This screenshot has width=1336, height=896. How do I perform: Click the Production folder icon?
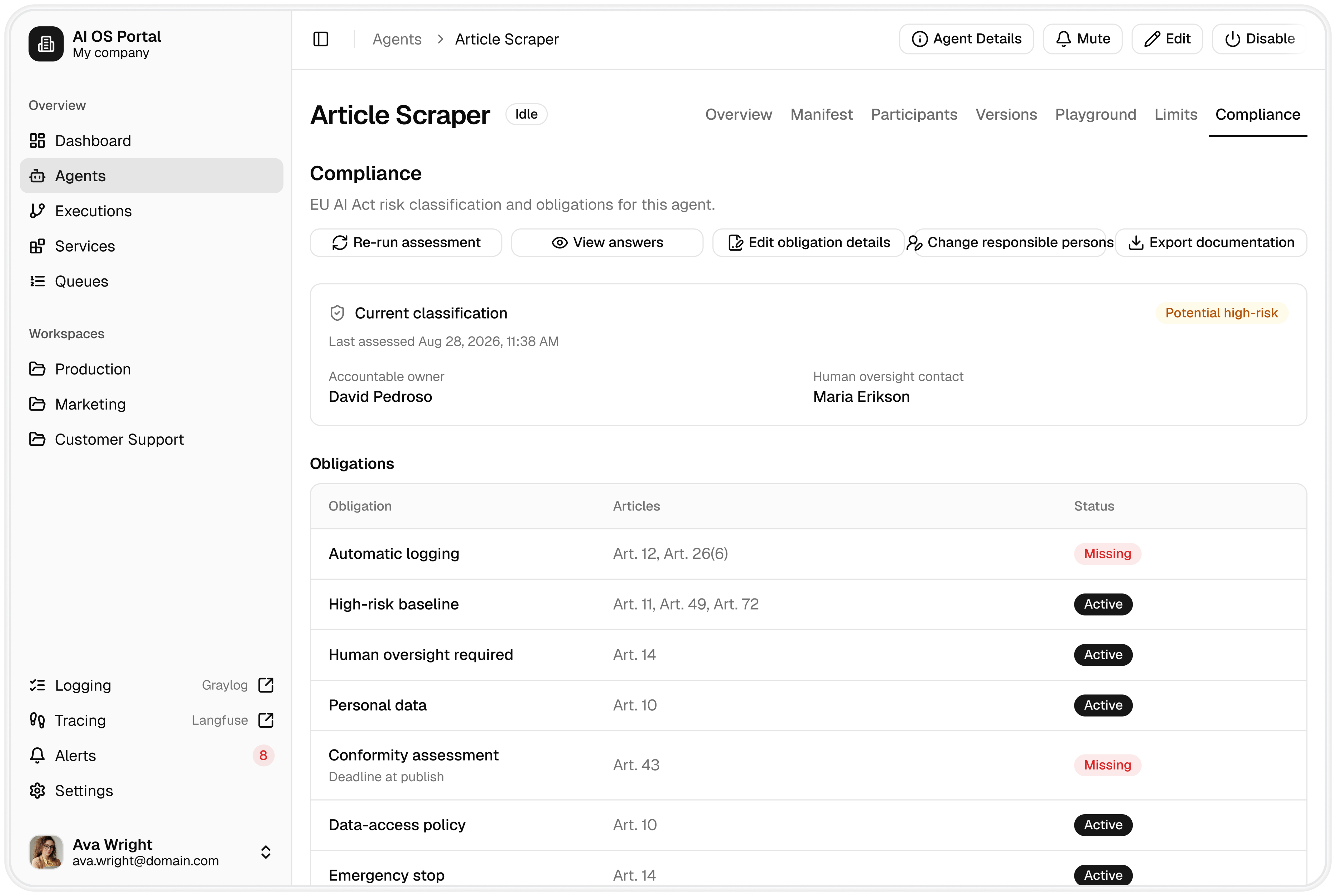point(37,369)
